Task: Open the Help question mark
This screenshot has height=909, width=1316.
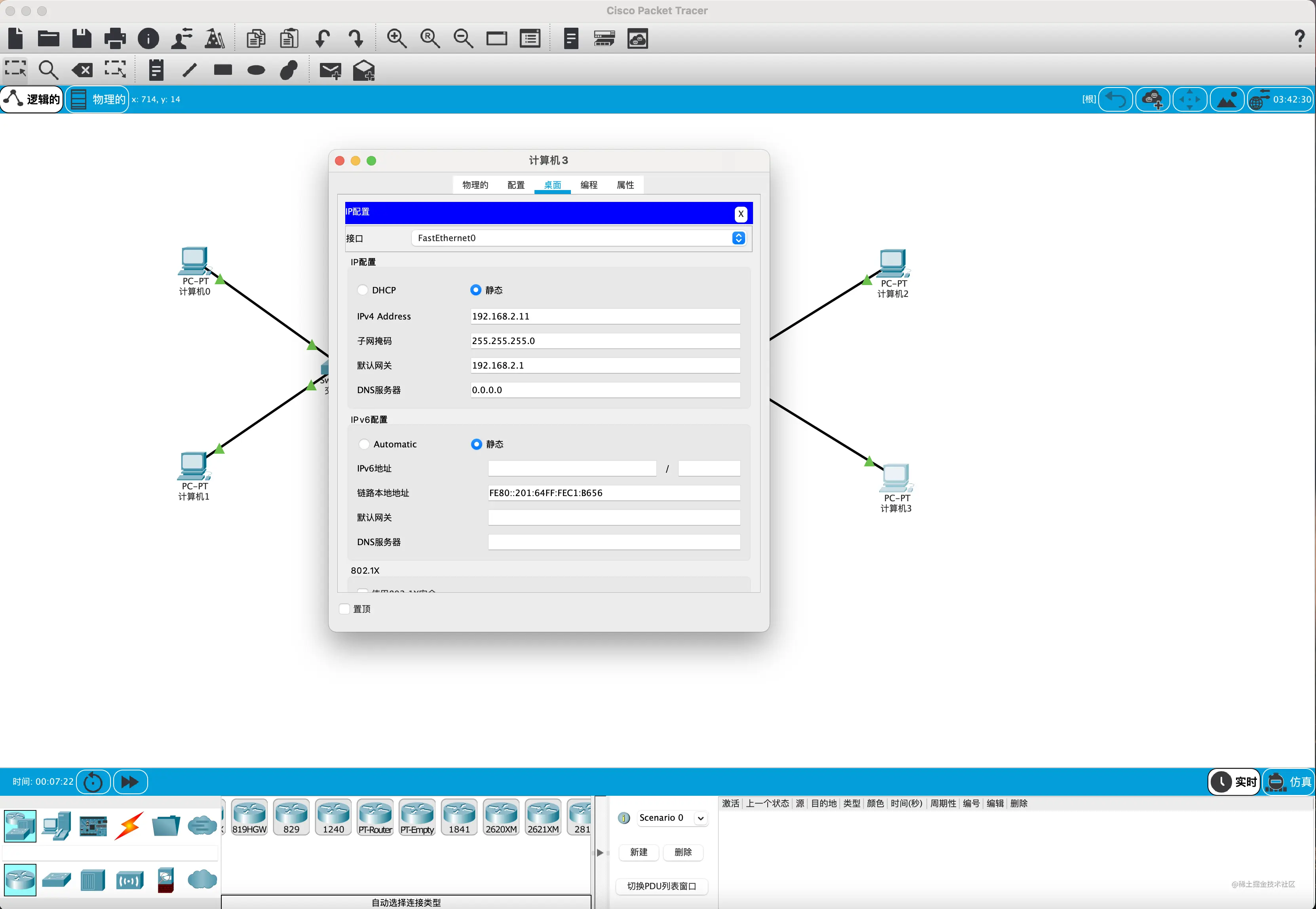Action: pos(1299,38)
